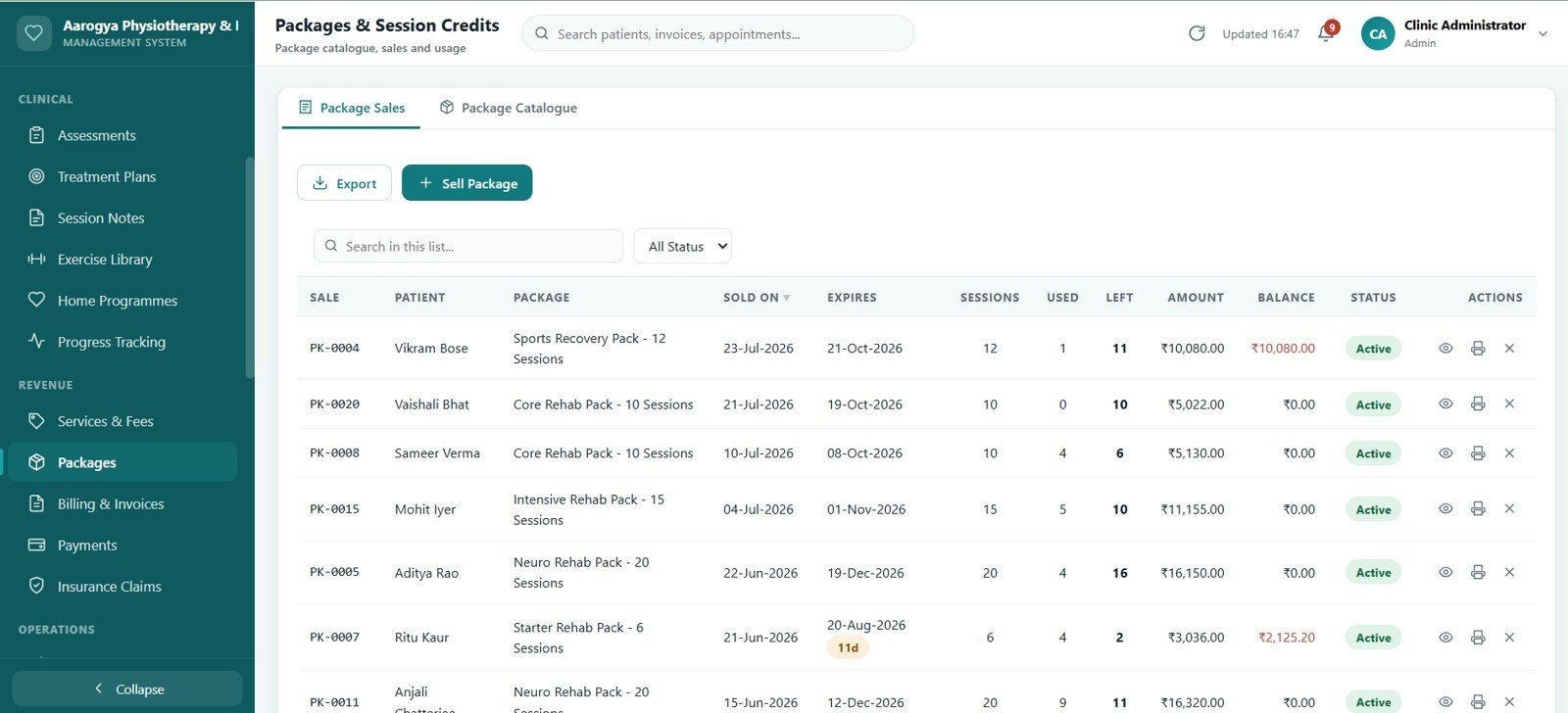Select Packages in the sidebar

(x=122, y=462)
